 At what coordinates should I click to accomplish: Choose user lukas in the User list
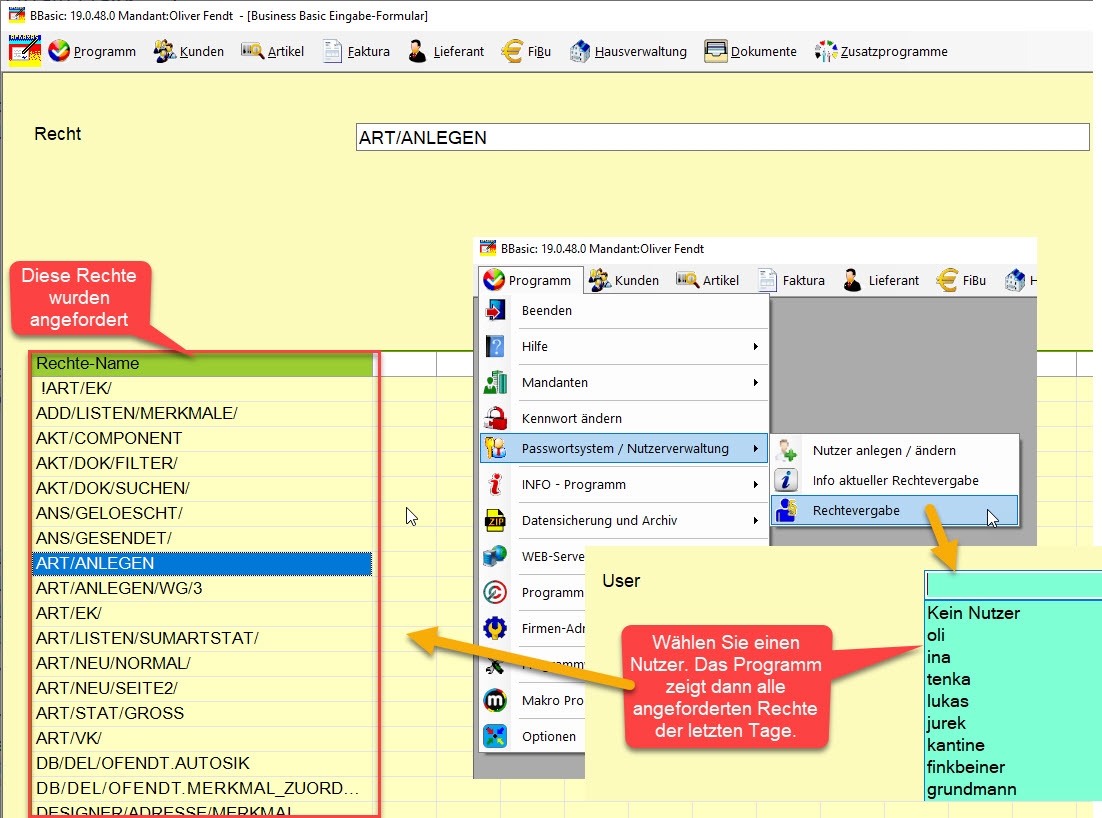click(1013, 701)
